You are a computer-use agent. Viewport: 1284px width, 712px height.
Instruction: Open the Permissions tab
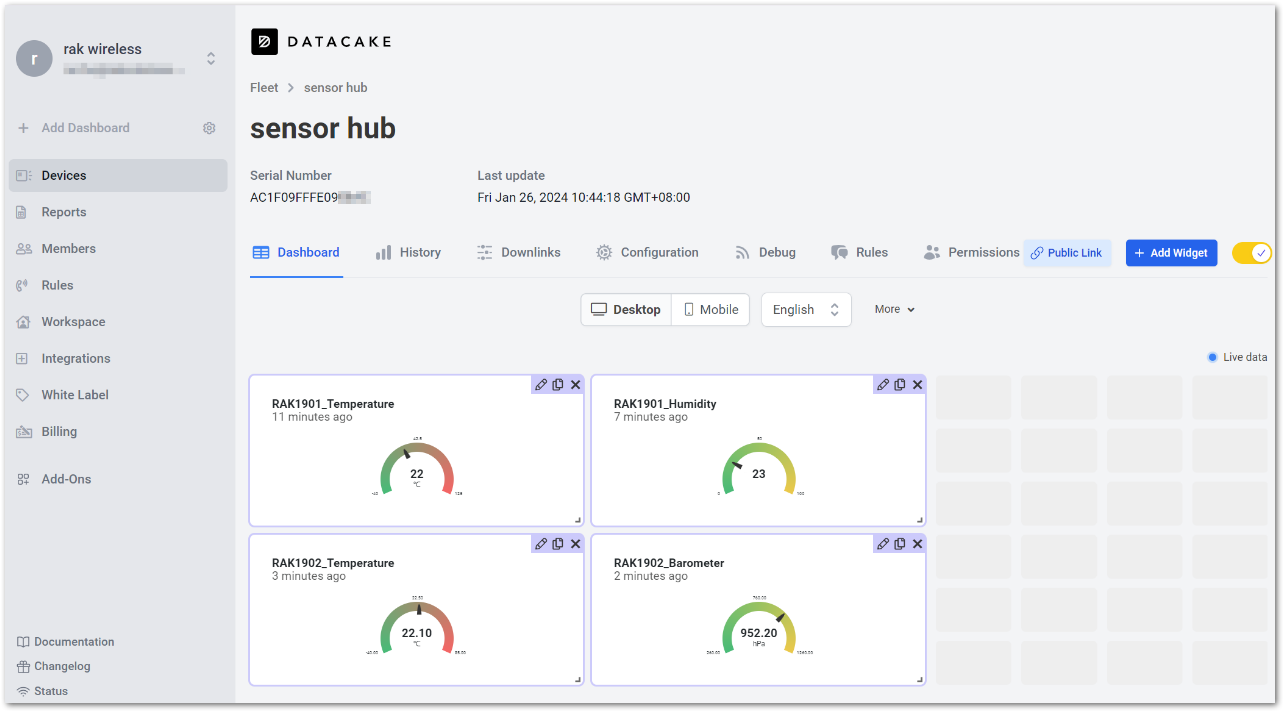click(x=971, y=252)
